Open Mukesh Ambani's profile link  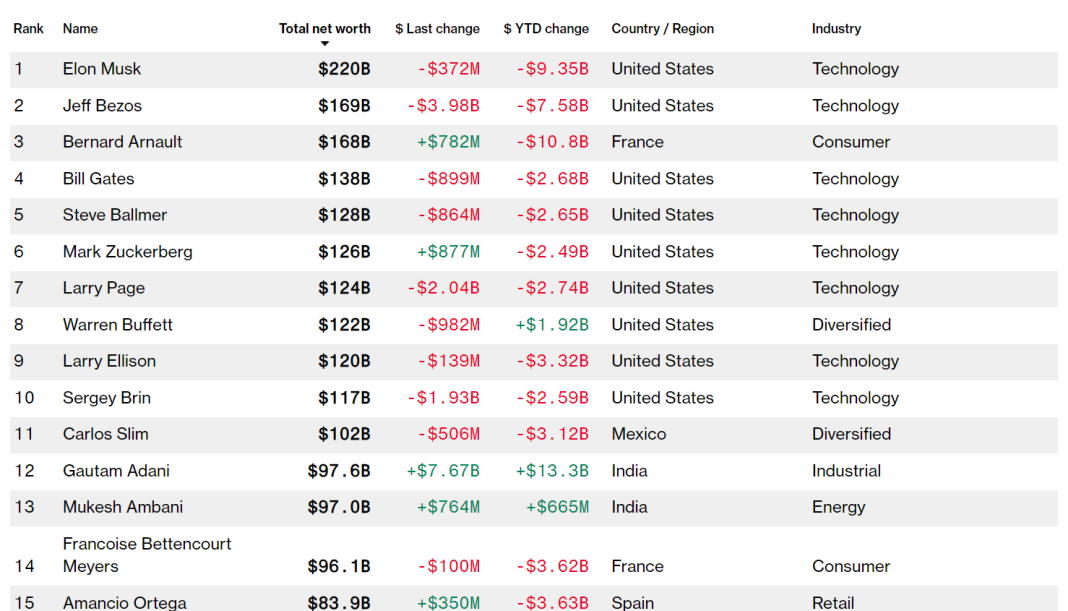click(x=122, y=507)
